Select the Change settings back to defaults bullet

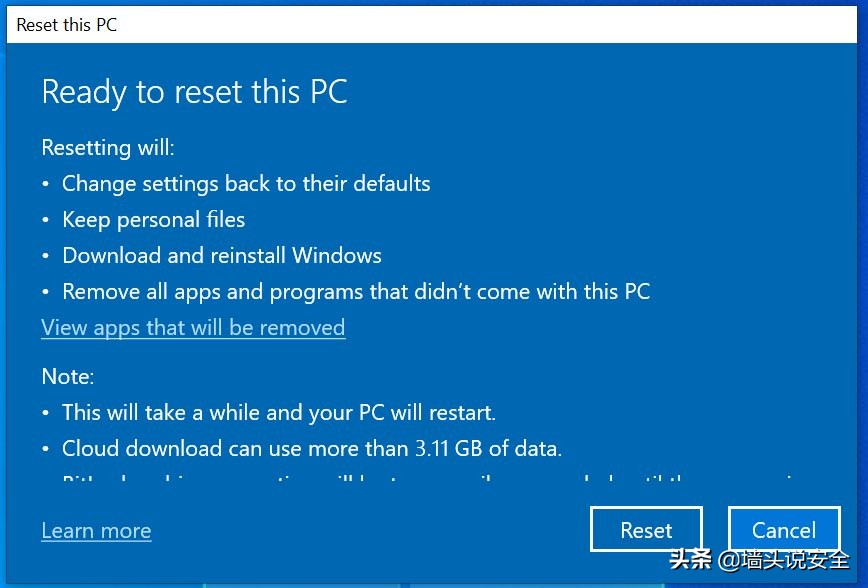(246, 183)
